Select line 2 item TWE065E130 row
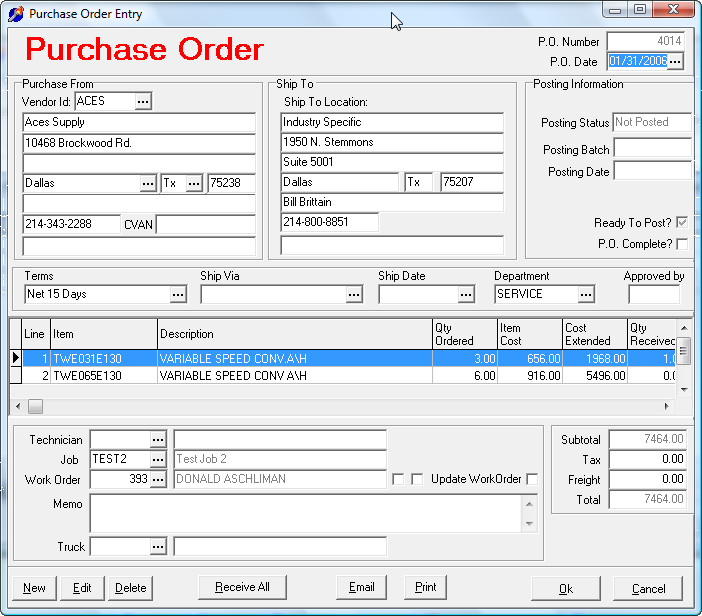Viewport: 702px width, 616px height. [x=342, y=376]
